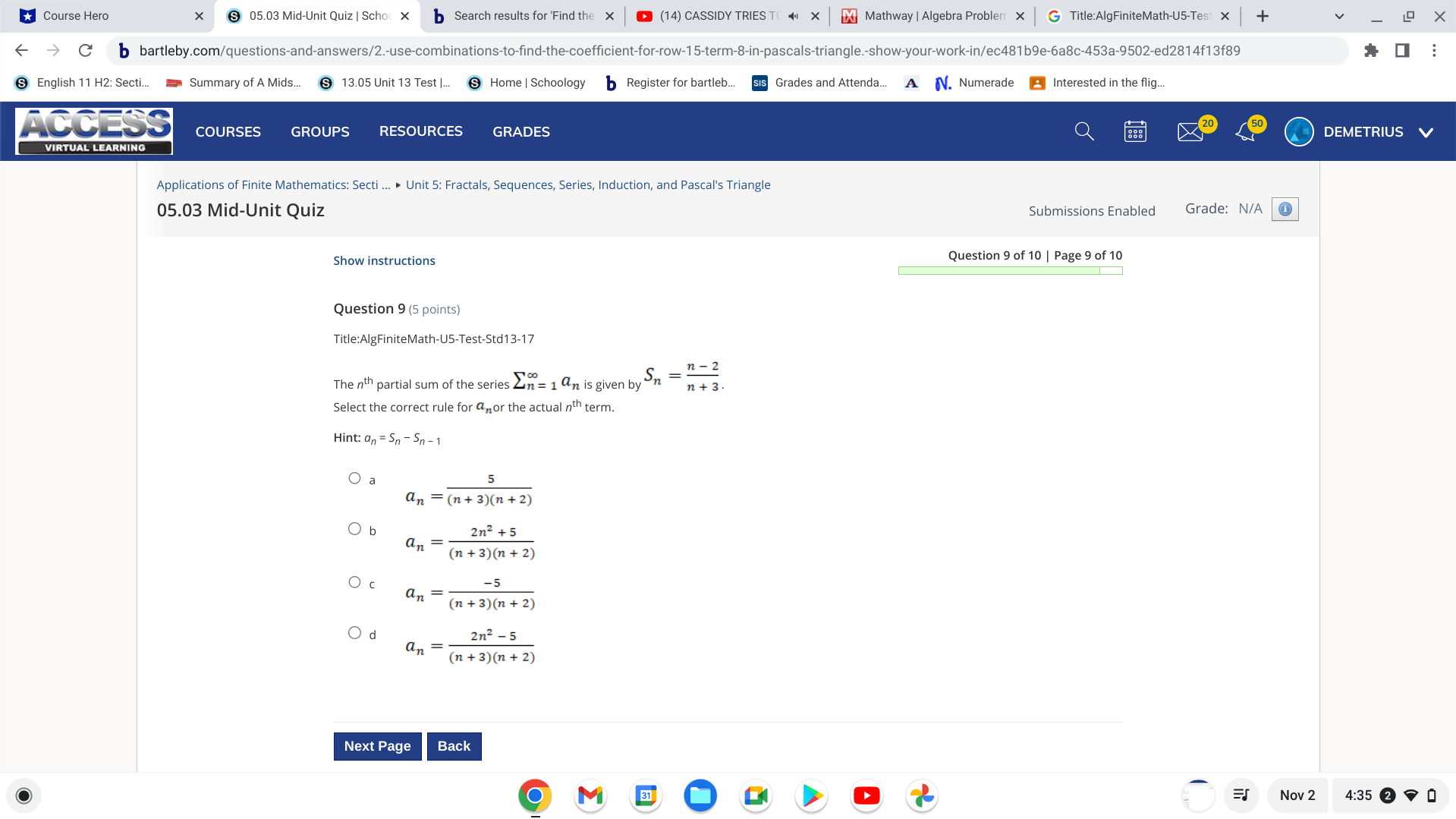
Task: Open grade details with the info icon
Action: click(x=1285, y=209)
